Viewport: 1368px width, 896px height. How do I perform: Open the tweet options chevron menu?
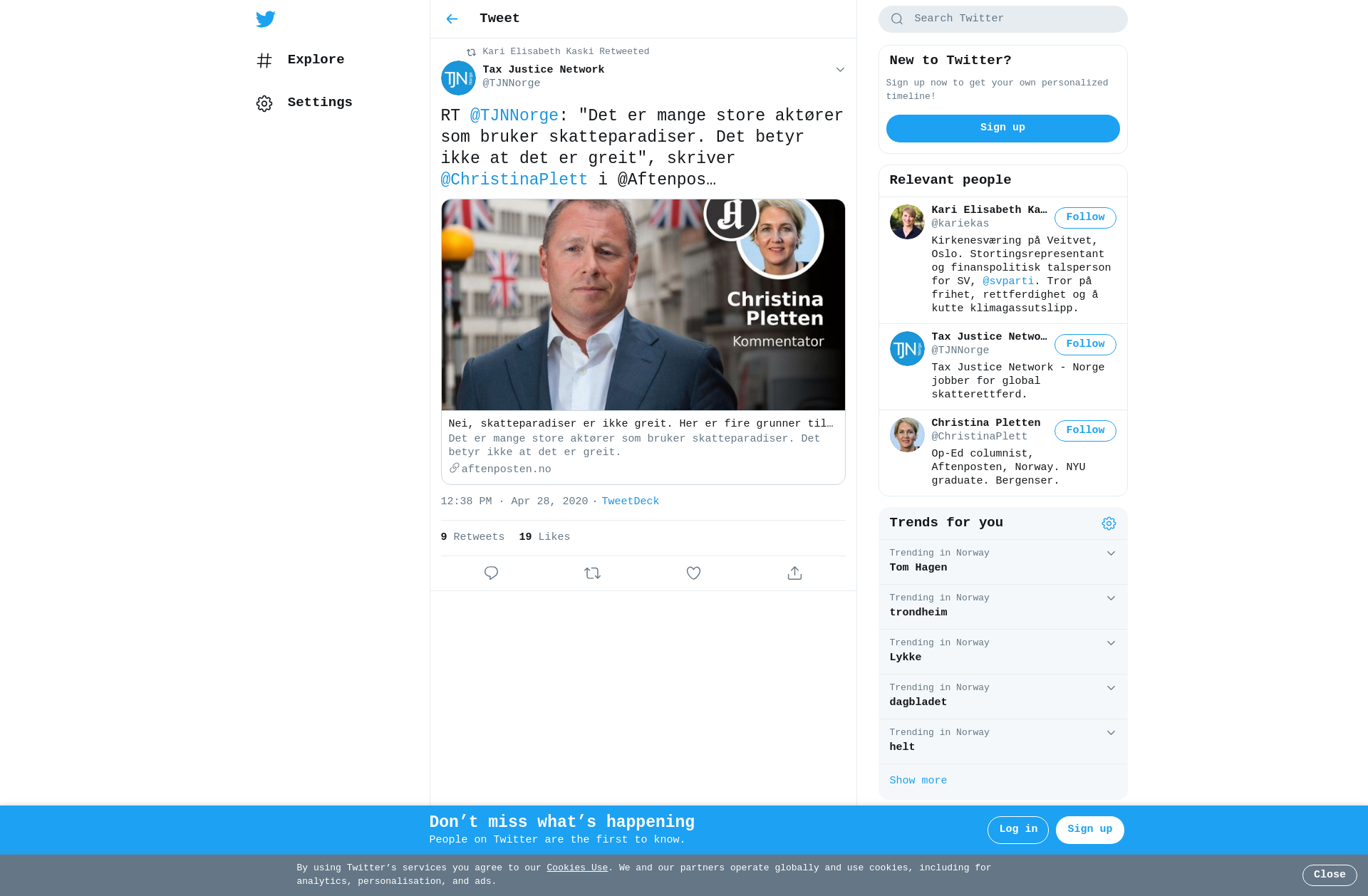point(840,70)
